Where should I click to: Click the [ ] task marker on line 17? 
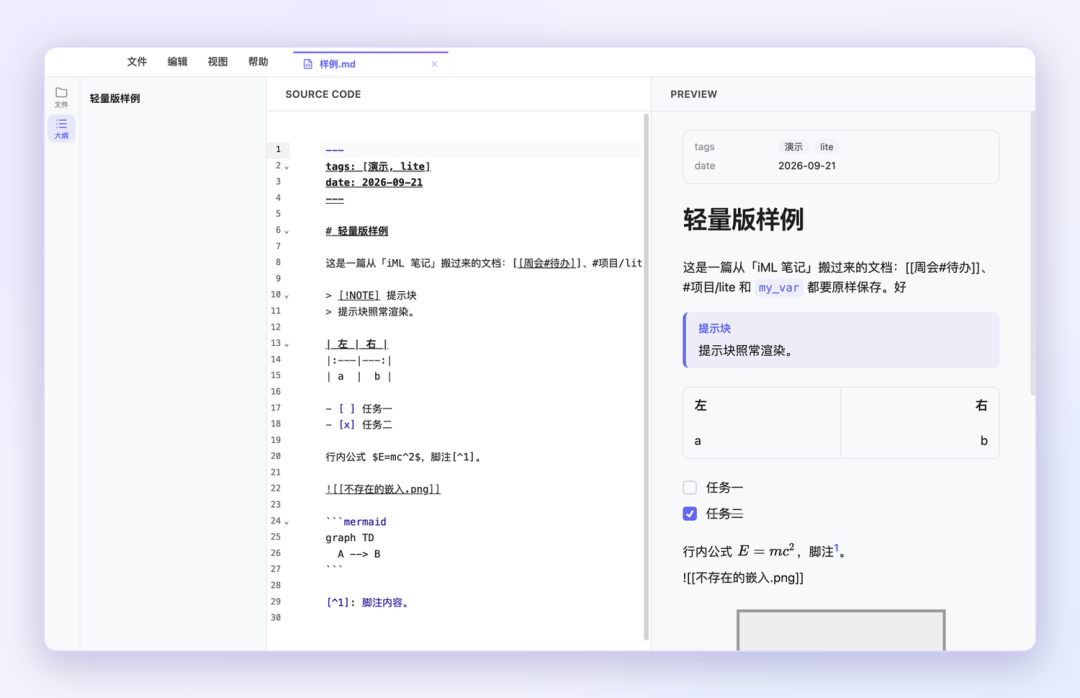pos(346,409)
